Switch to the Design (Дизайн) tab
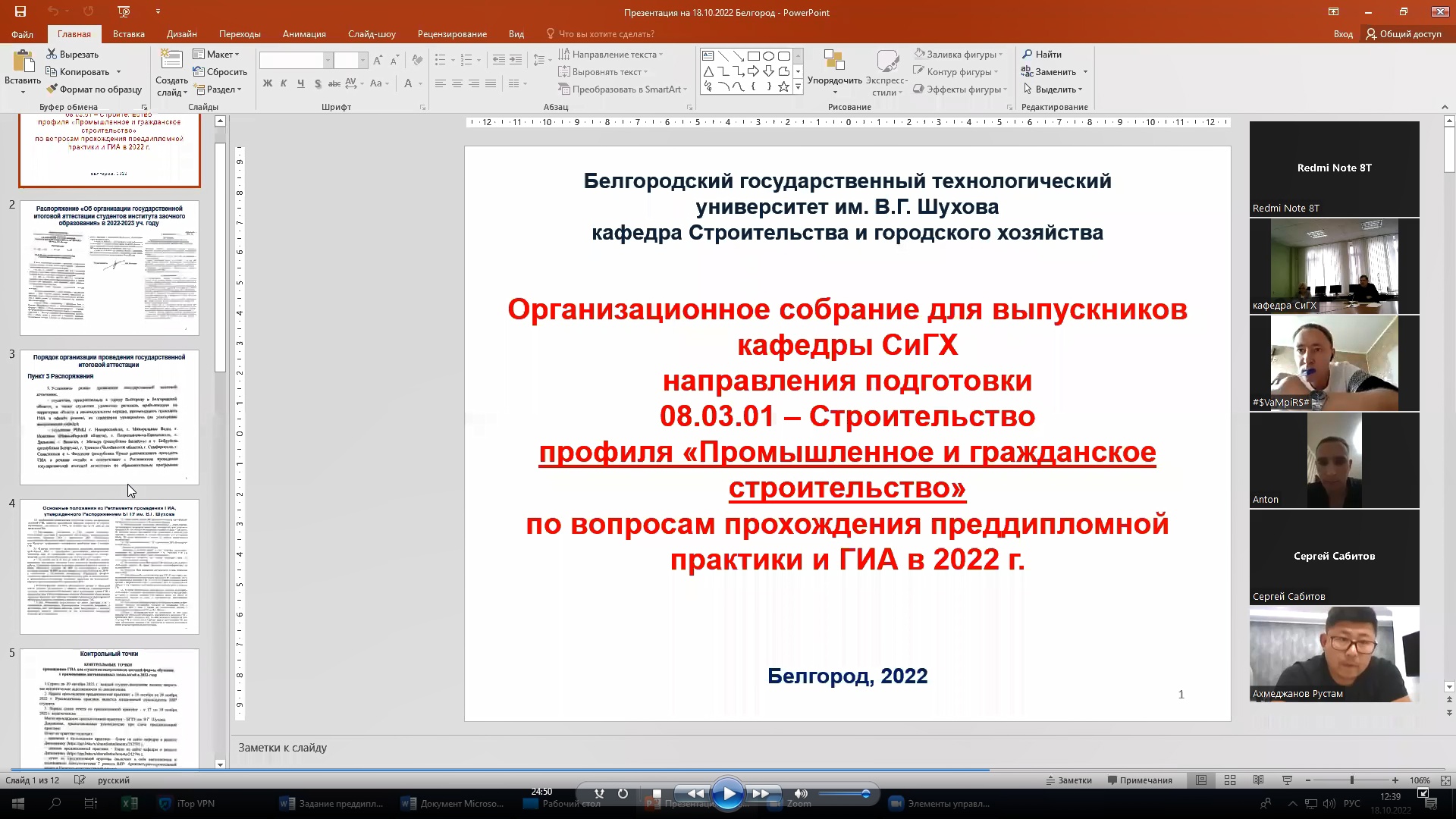Viewport: 1456px width, 819px height. click(x=181, y=33)
